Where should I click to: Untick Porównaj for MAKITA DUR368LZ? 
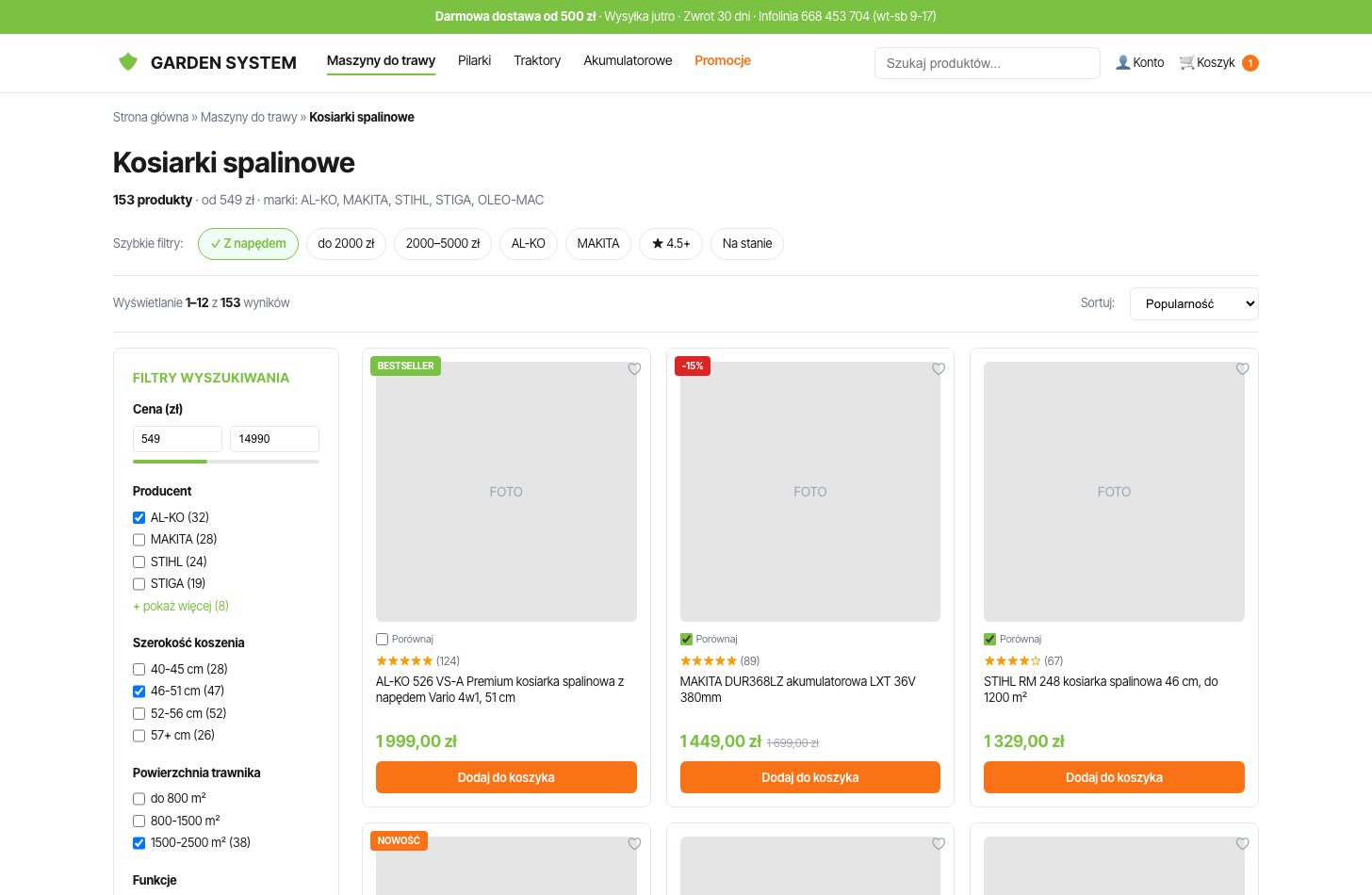[686, 639]
